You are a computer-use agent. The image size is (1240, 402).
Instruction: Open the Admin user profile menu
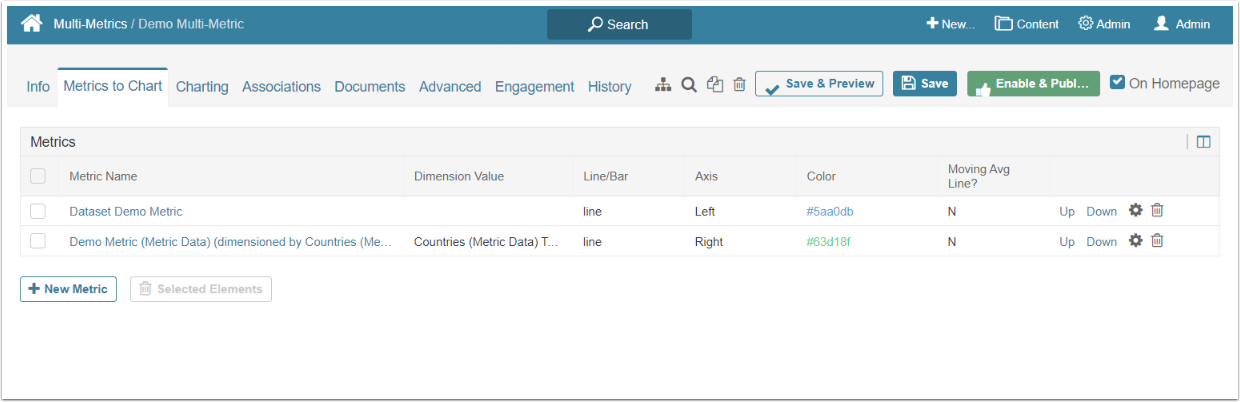(x=1181, y=24)
